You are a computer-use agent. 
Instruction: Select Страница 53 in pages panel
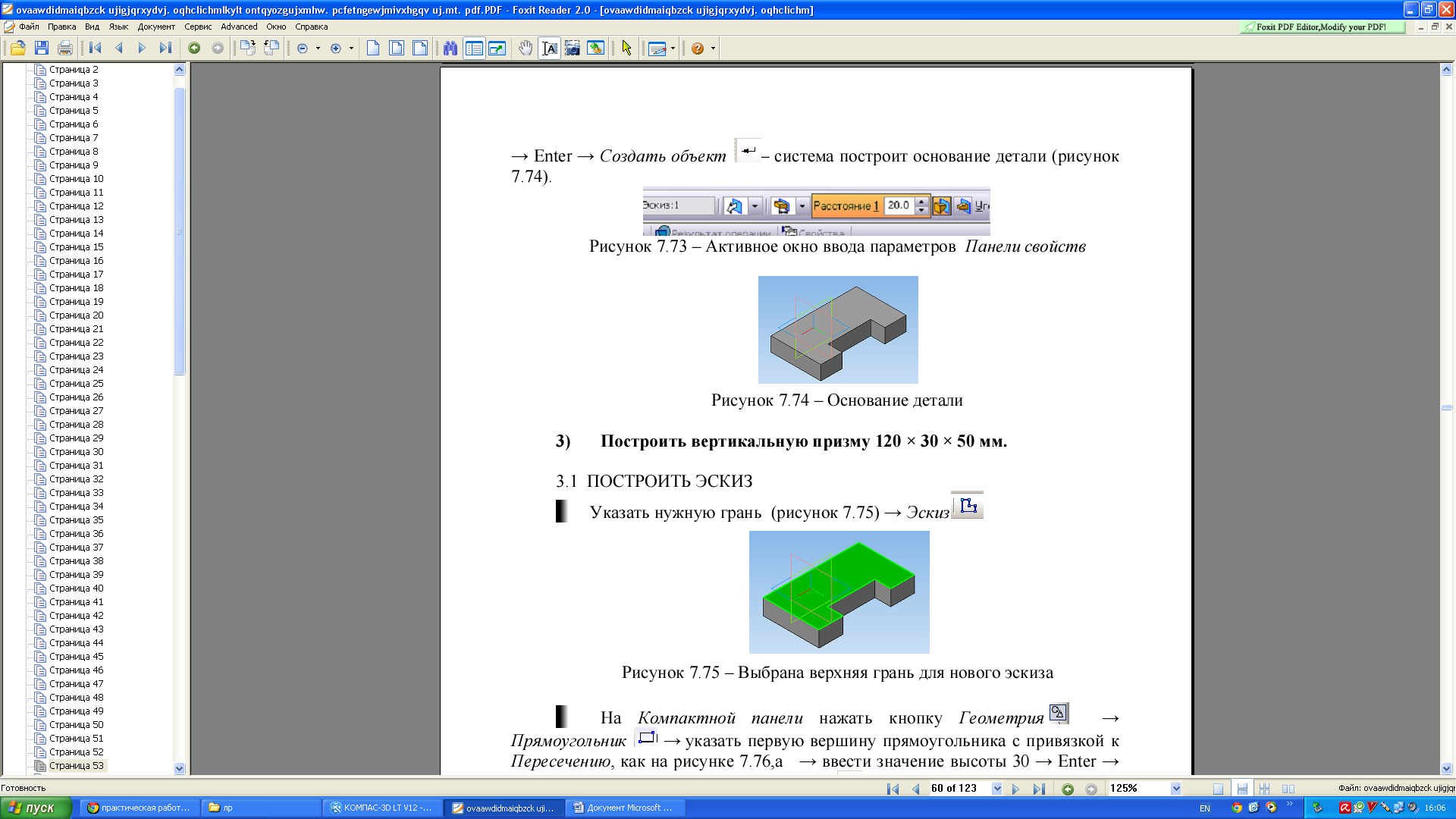[x=76, y=766]
